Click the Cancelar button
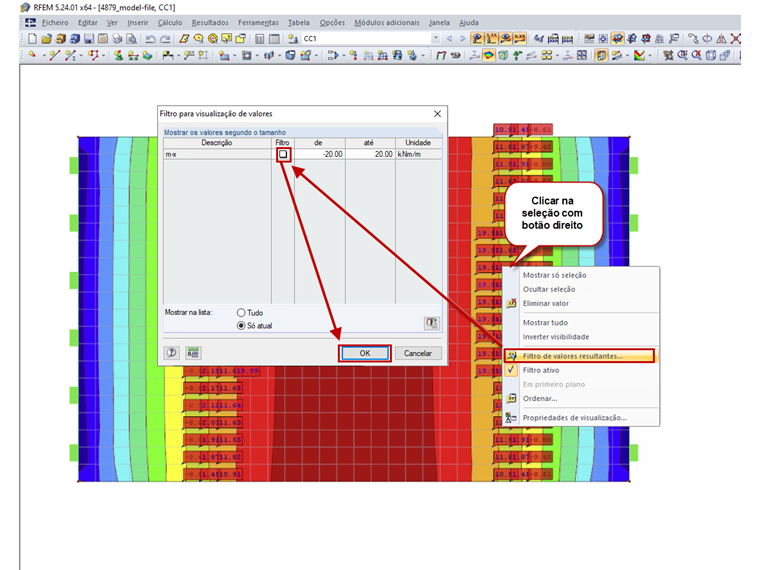Screen dimensions: 760x570 [418, 353]
